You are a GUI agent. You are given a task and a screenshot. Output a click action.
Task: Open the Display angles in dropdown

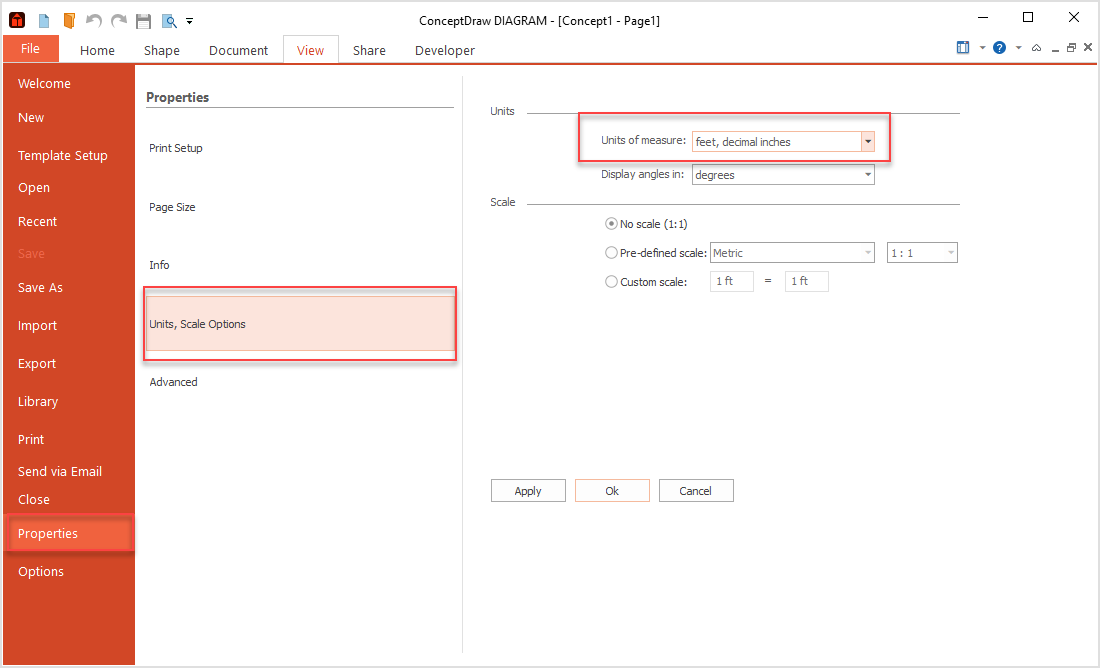point(868,175)
